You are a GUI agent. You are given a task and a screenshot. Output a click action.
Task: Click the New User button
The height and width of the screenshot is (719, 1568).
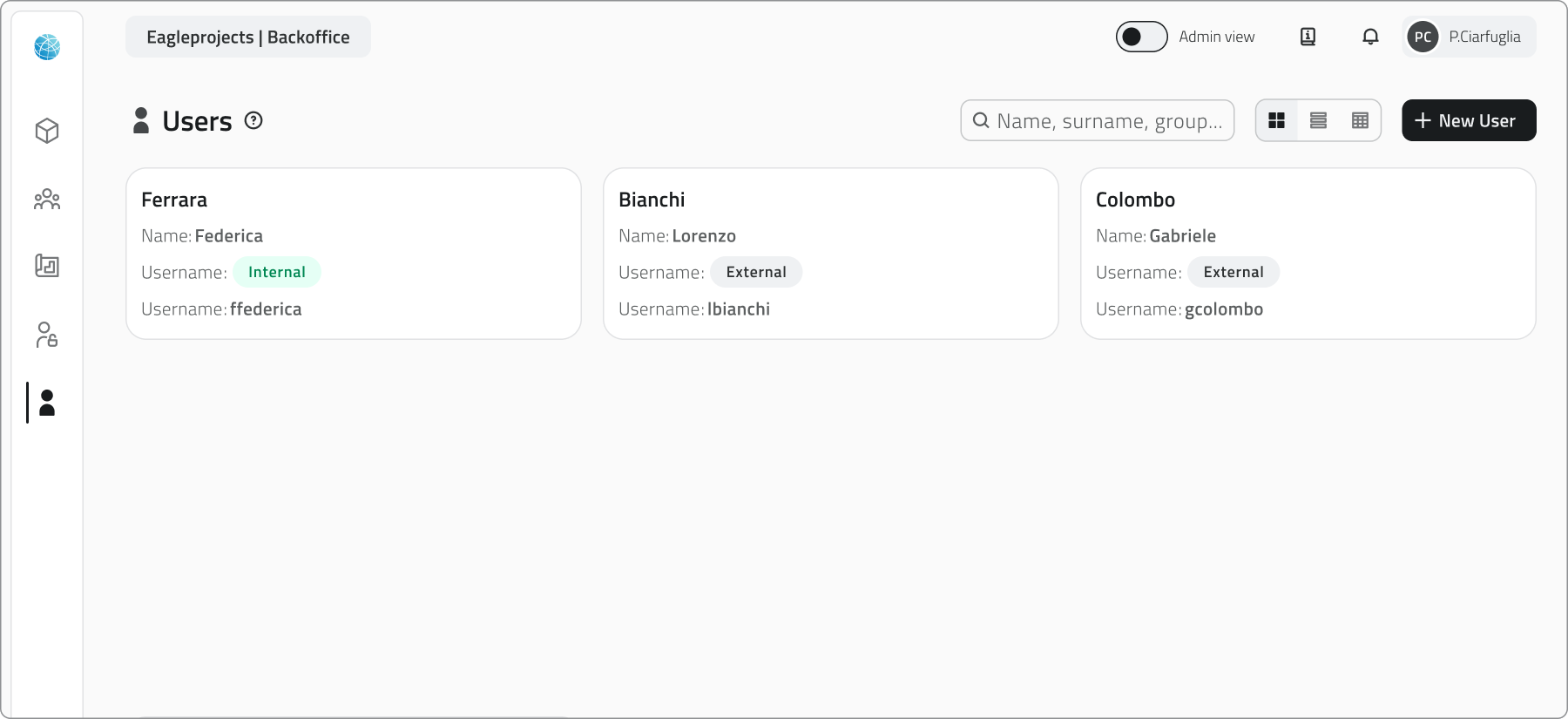[1469, 120]
